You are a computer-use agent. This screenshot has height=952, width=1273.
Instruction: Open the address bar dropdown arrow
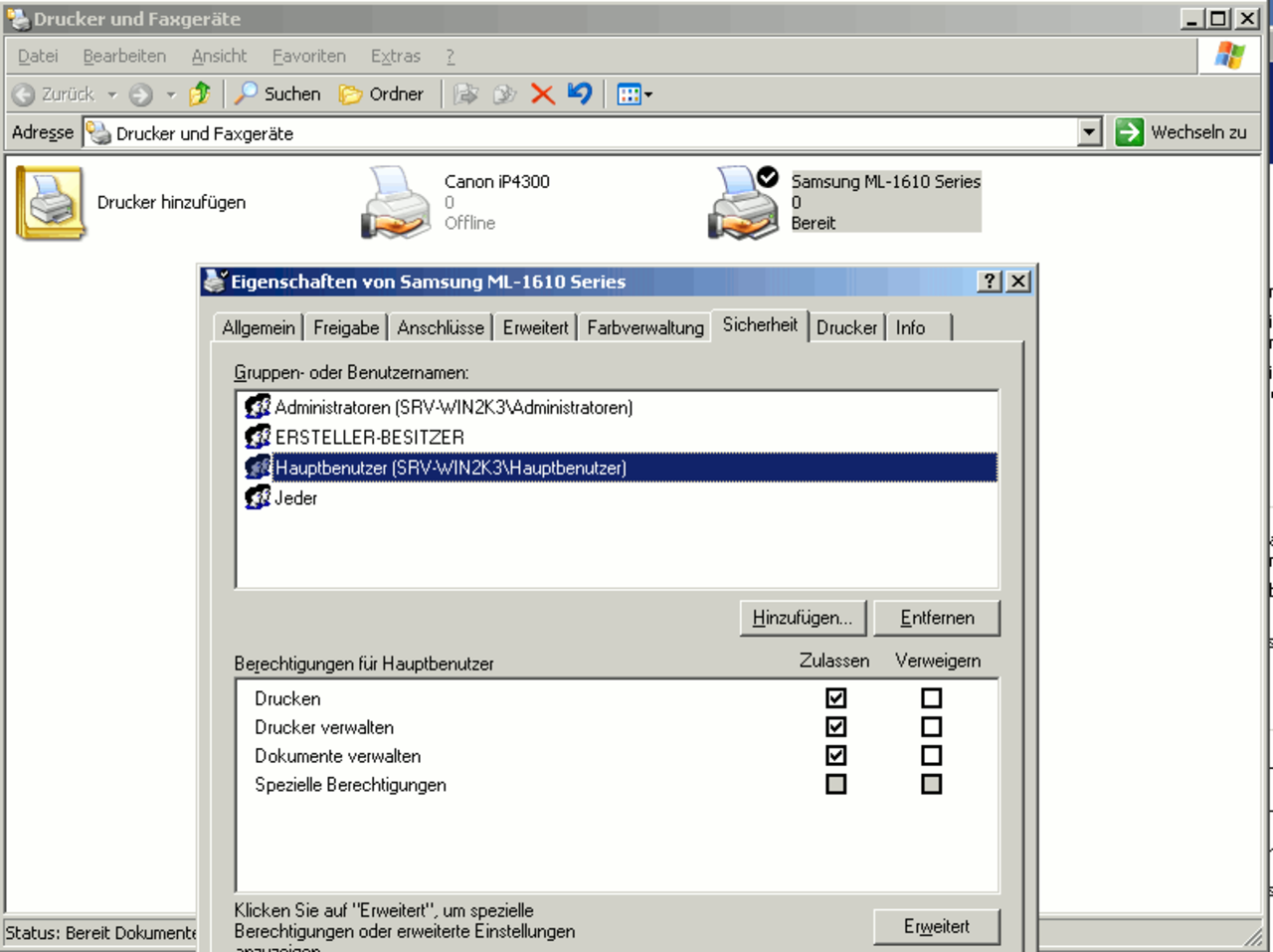pyautogui.click(x=1090, y=132)
